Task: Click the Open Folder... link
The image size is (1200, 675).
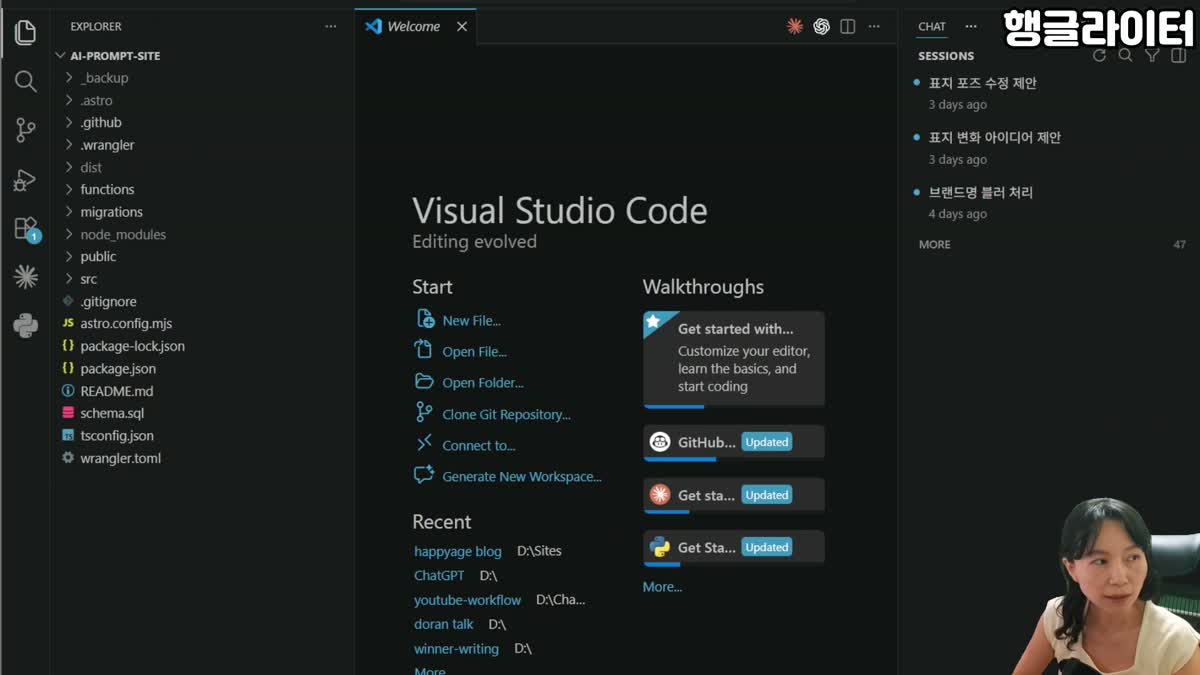Action: pos(483,383)
